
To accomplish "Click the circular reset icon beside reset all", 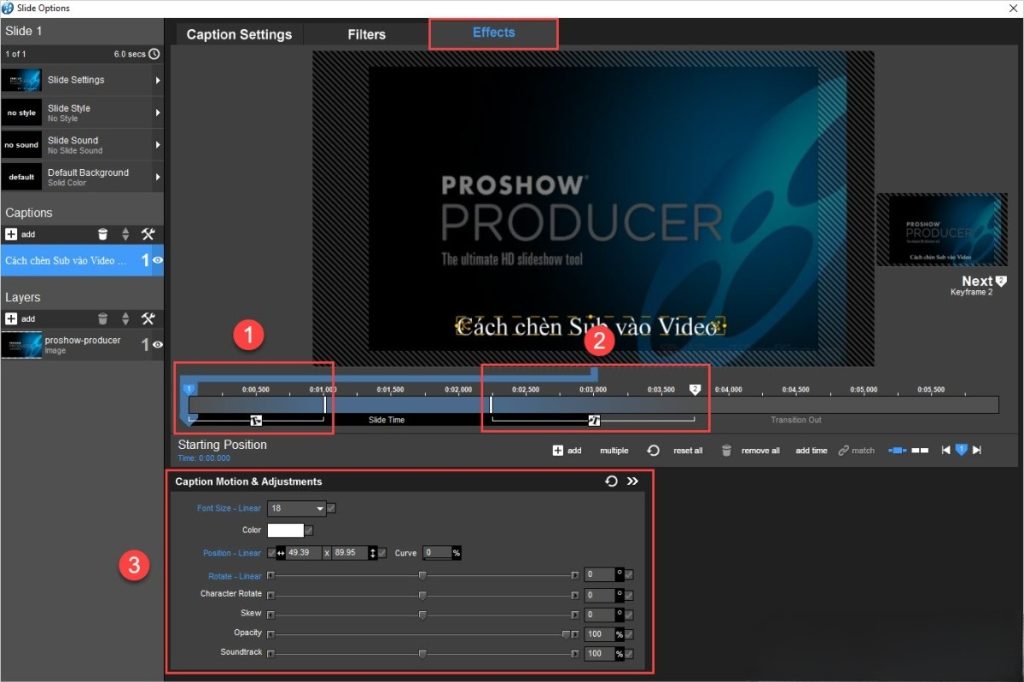I will pyautogui.click(x=654, y=450).
